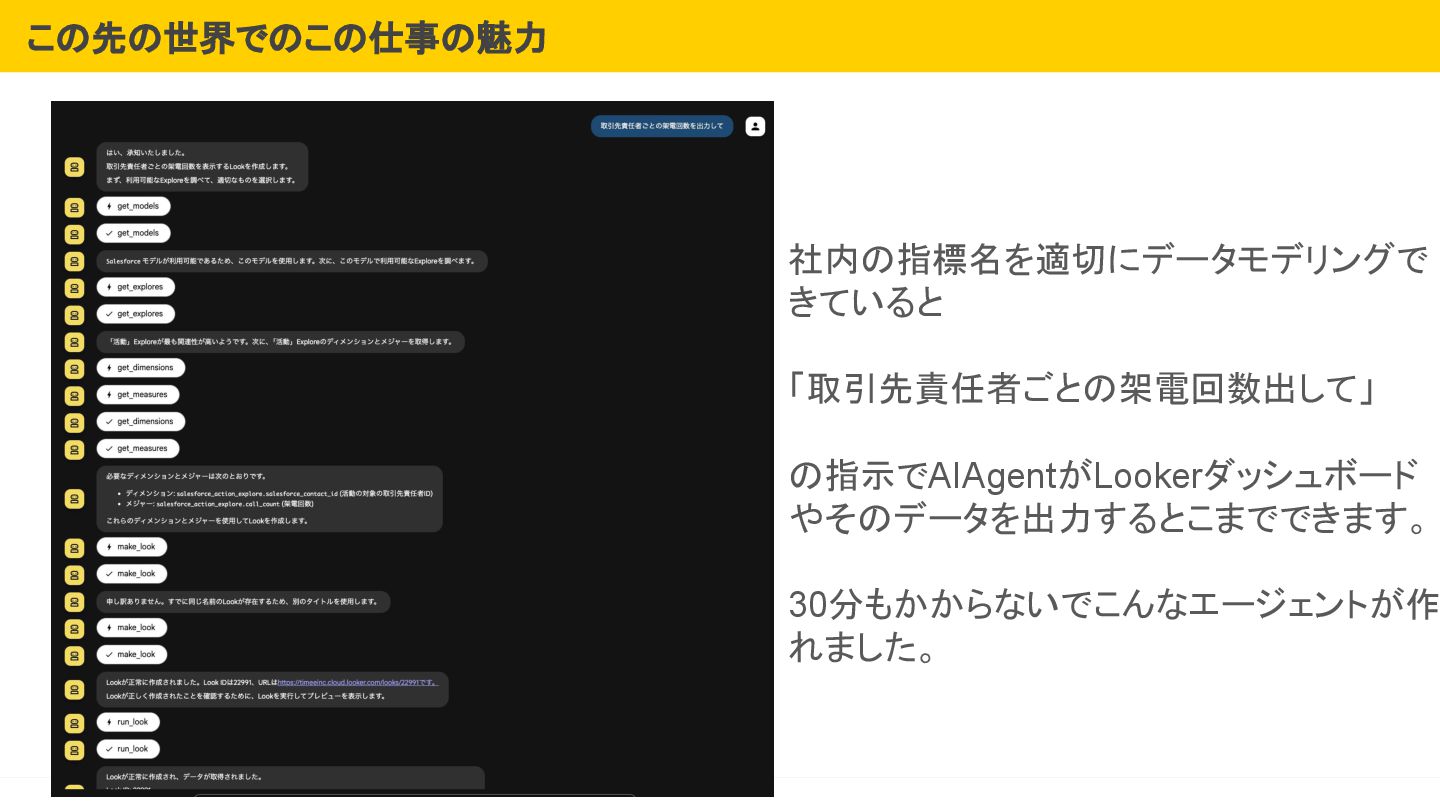Click the agent avatar beside the lightning get_dimensions chip
The width and height of the screenshot is (1440, 810).
[74, 369]
